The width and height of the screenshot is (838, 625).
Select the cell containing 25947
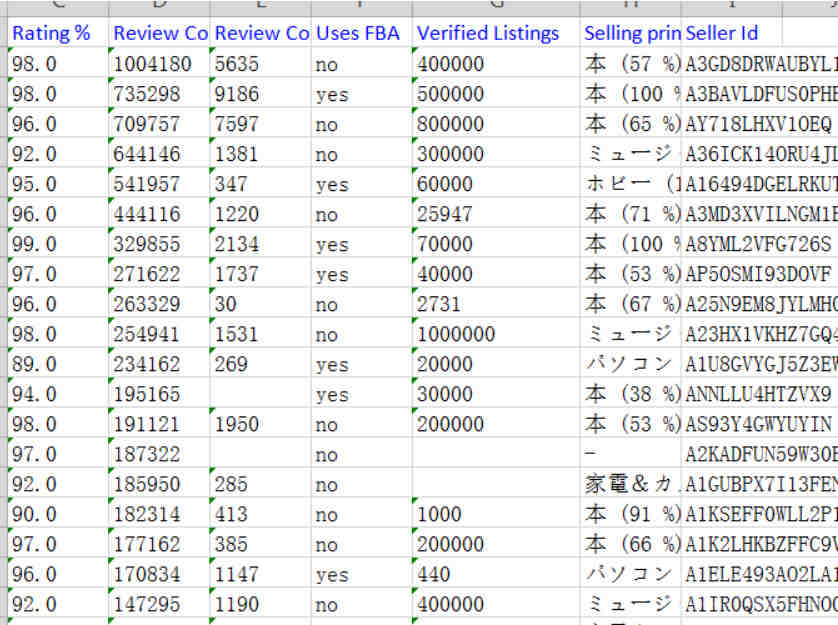point(446,214)
